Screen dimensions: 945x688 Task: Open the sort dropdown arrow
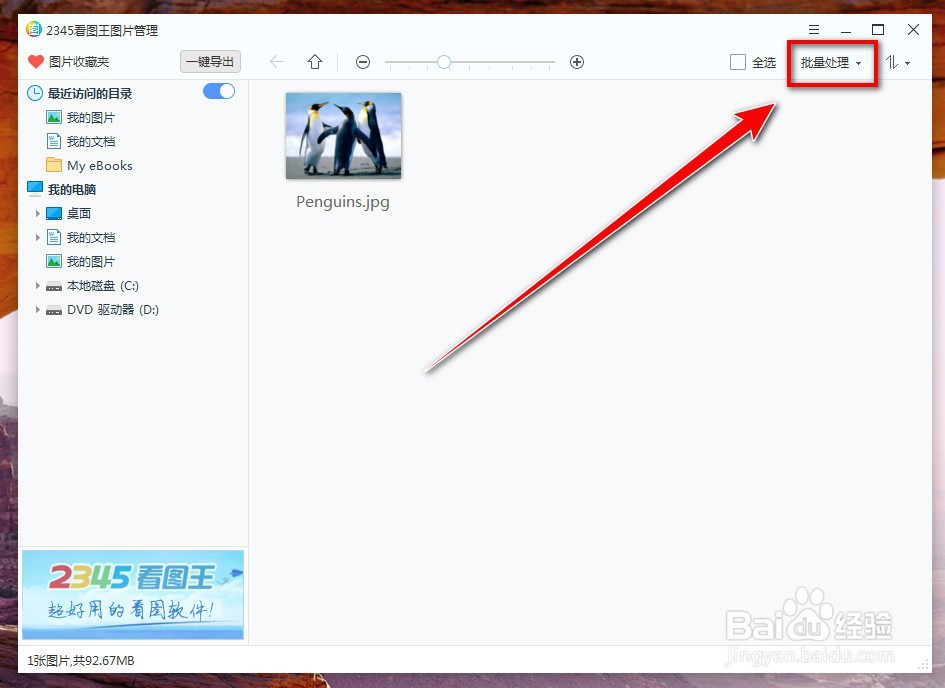click(x=908, y=63)
